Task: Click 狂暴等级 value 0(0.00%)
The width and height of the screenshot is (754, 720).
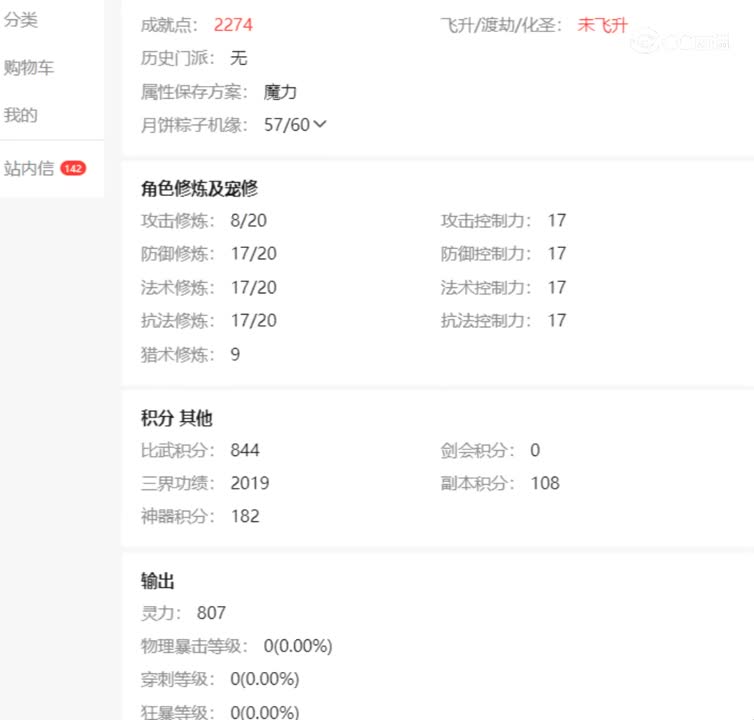Action: coord(265,712)
